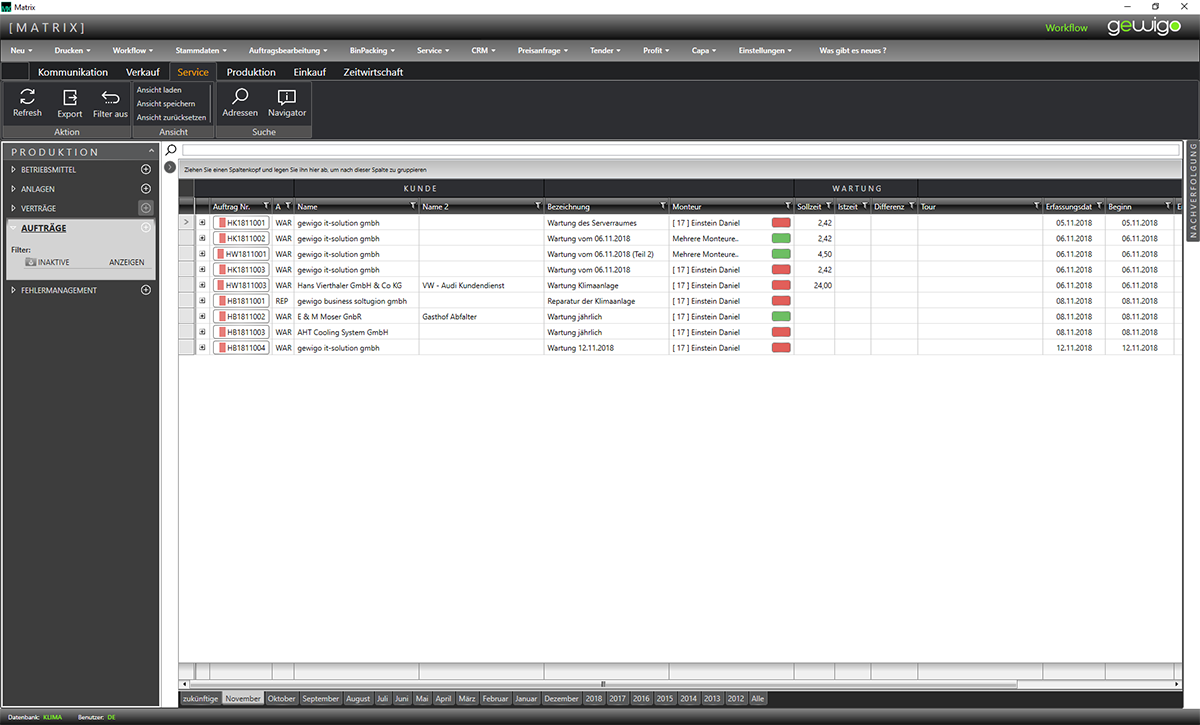Click the Refresh icon in the toolbar
The width and height of the screenshot is (1200, 725).
[x=27, y=96]
